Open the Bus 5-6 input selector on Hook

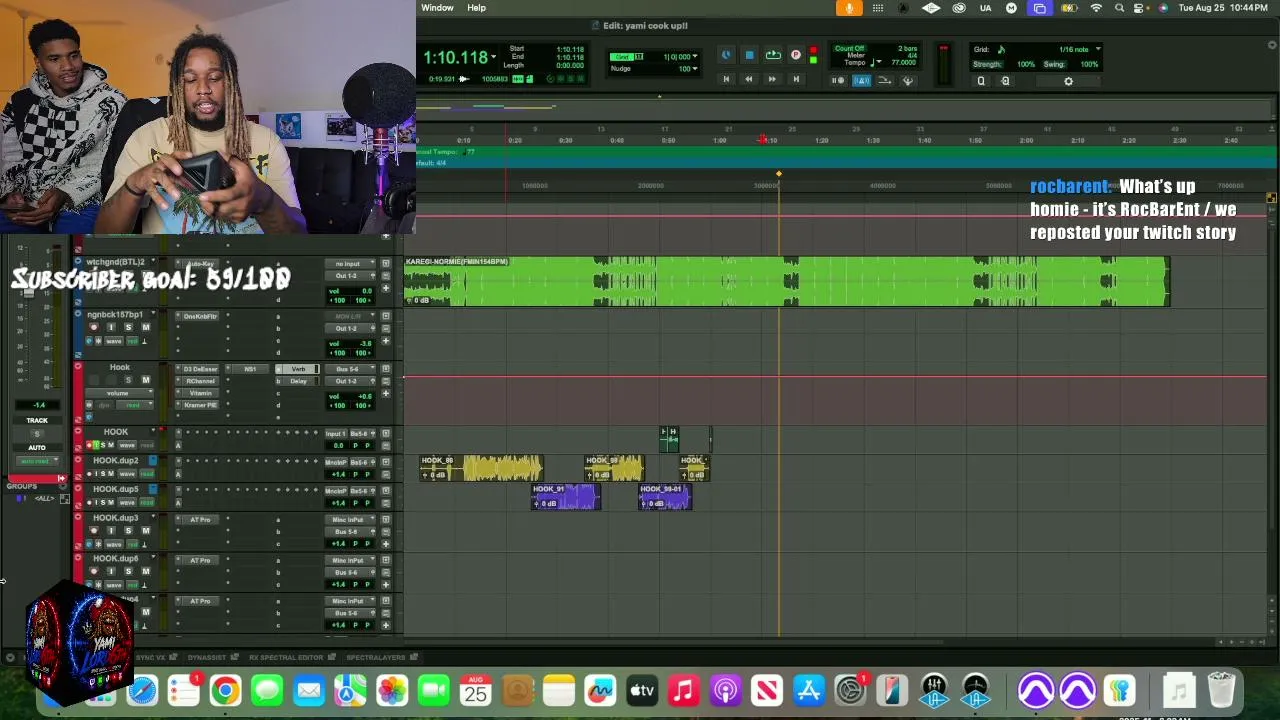tap(348, 369)
